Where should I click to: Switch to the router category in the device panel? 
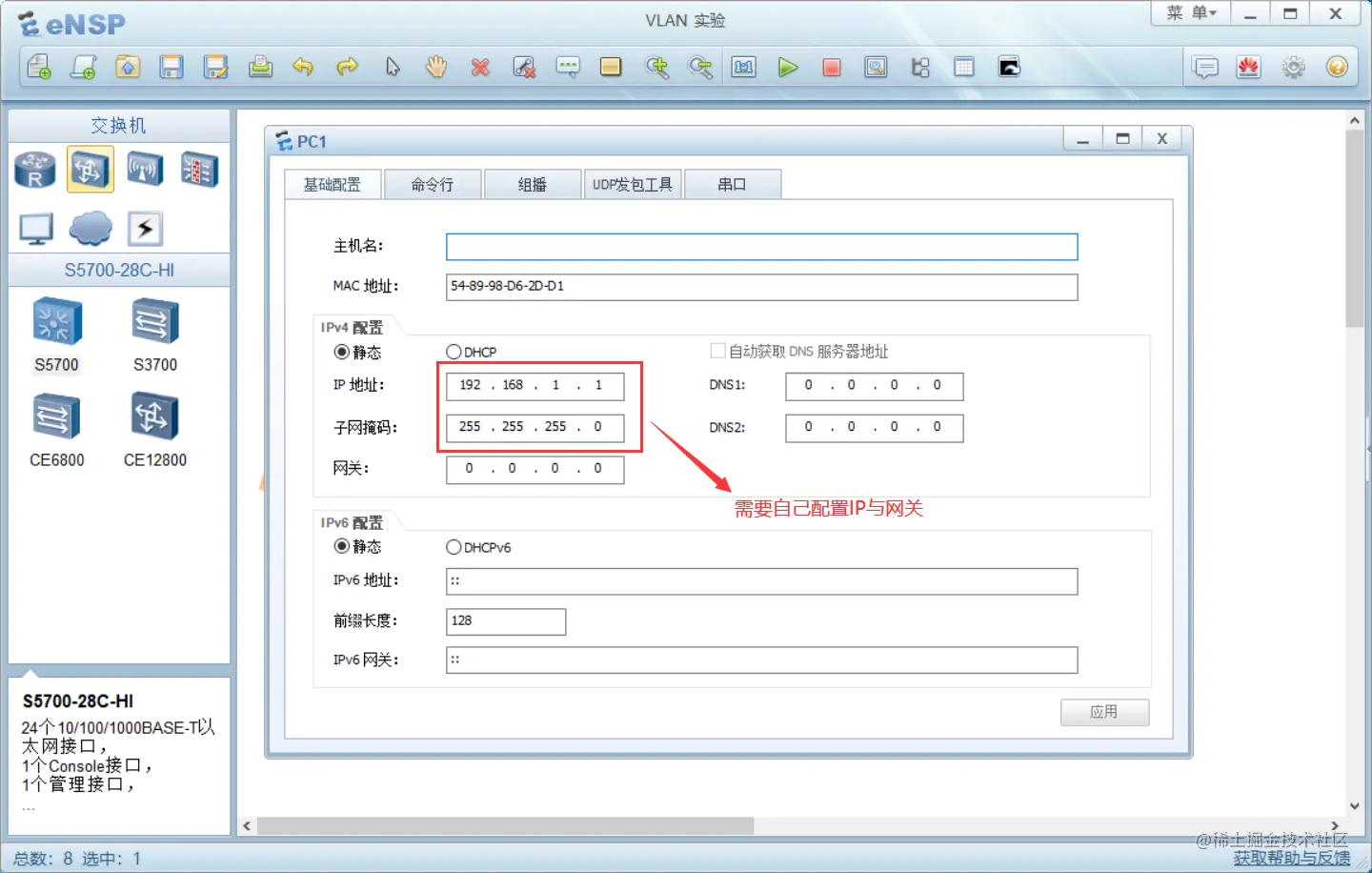34,169
